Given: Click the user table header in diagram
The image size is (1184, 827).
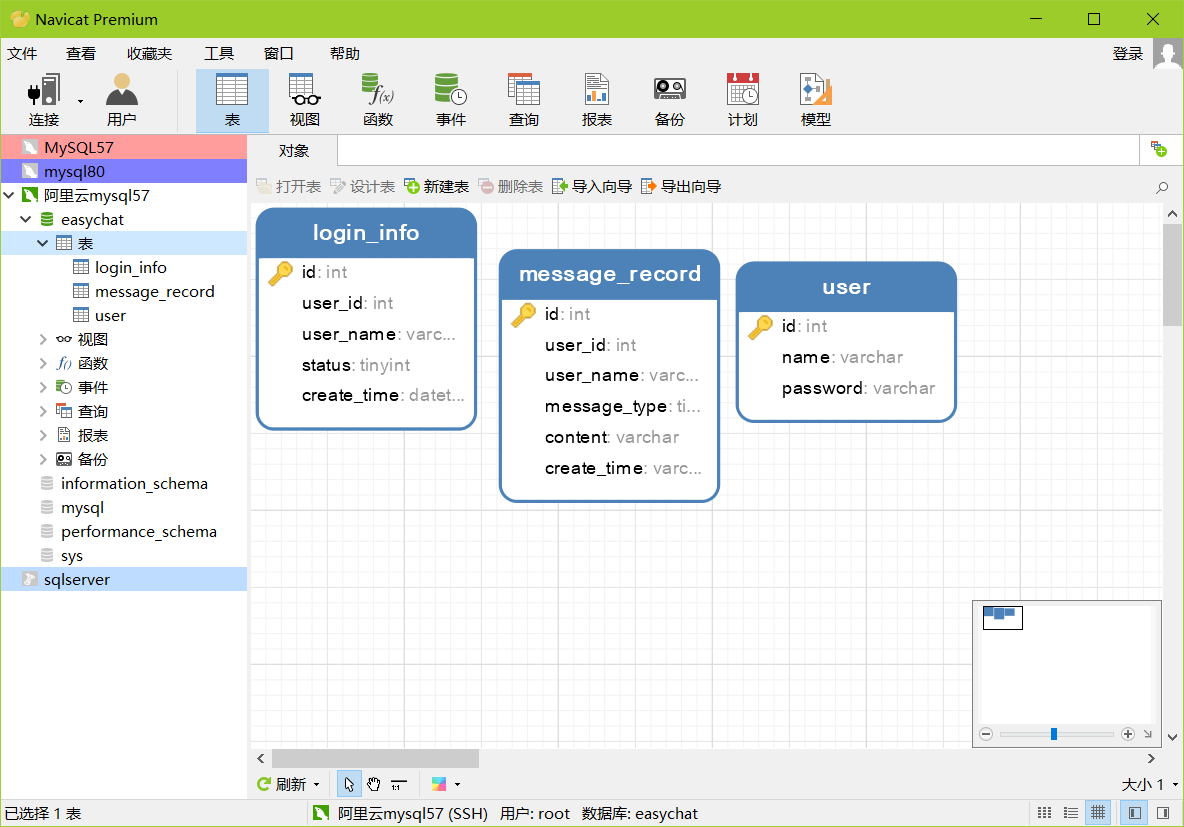Looking at the screenshot, I should (x=846, y=287).
